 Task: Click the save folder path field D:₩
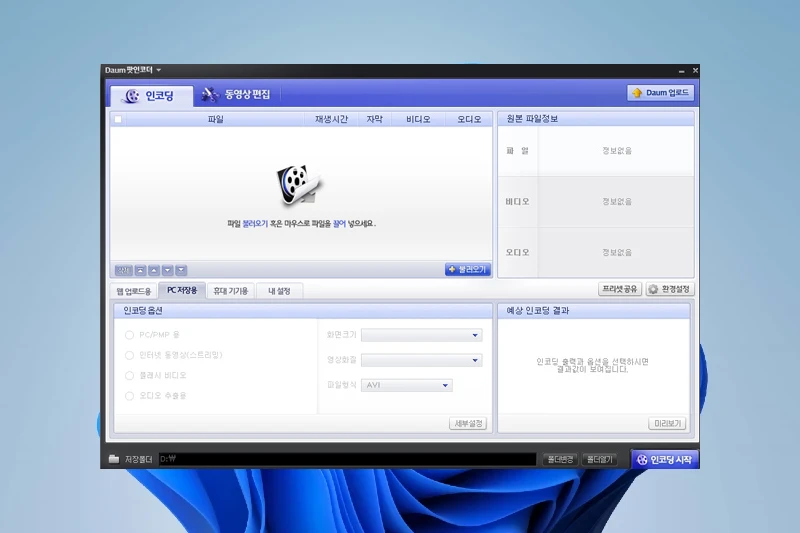click(347, 459)
